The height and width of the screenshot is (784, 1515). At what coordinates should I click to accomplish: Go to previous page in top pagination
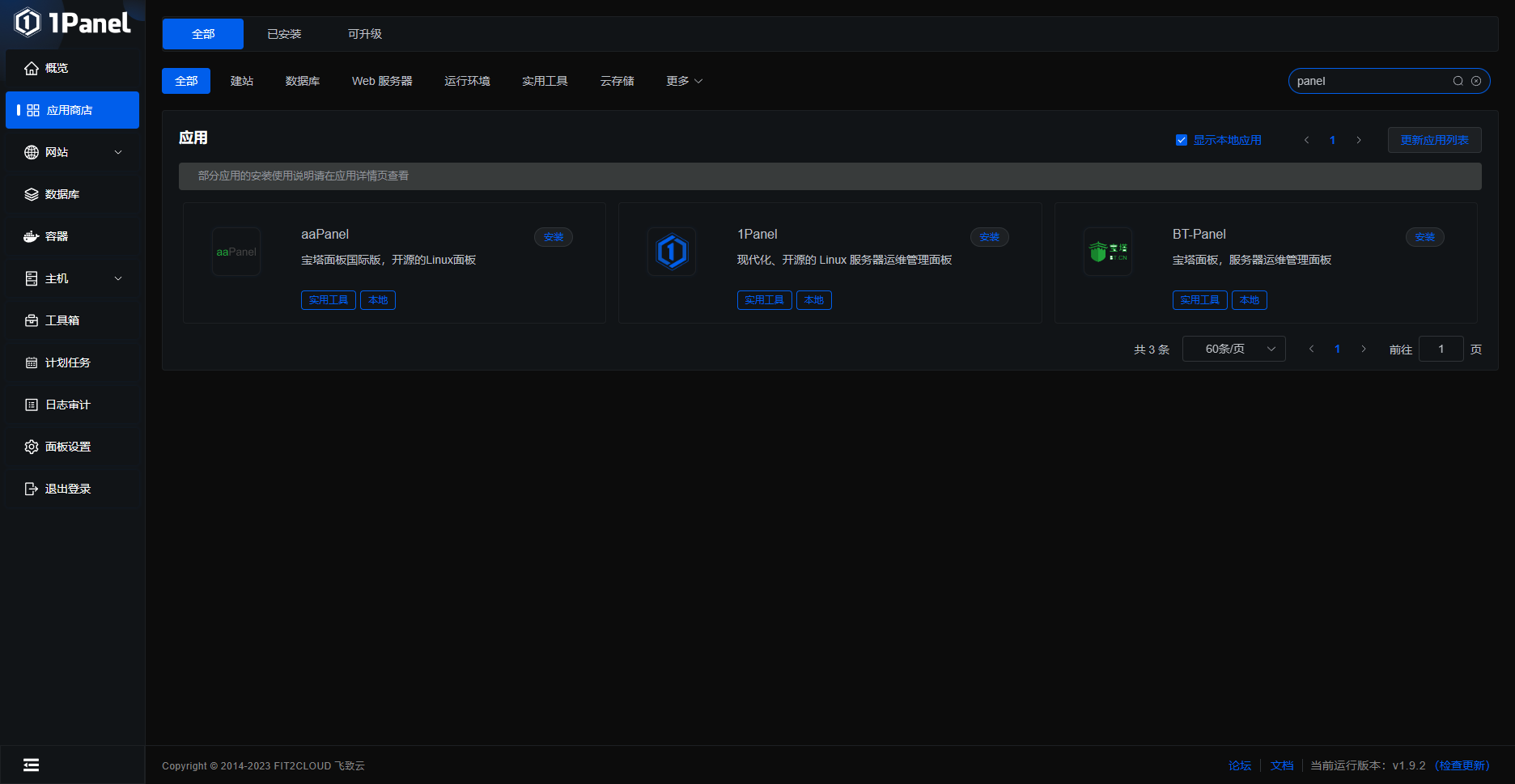pos(1306,140)
